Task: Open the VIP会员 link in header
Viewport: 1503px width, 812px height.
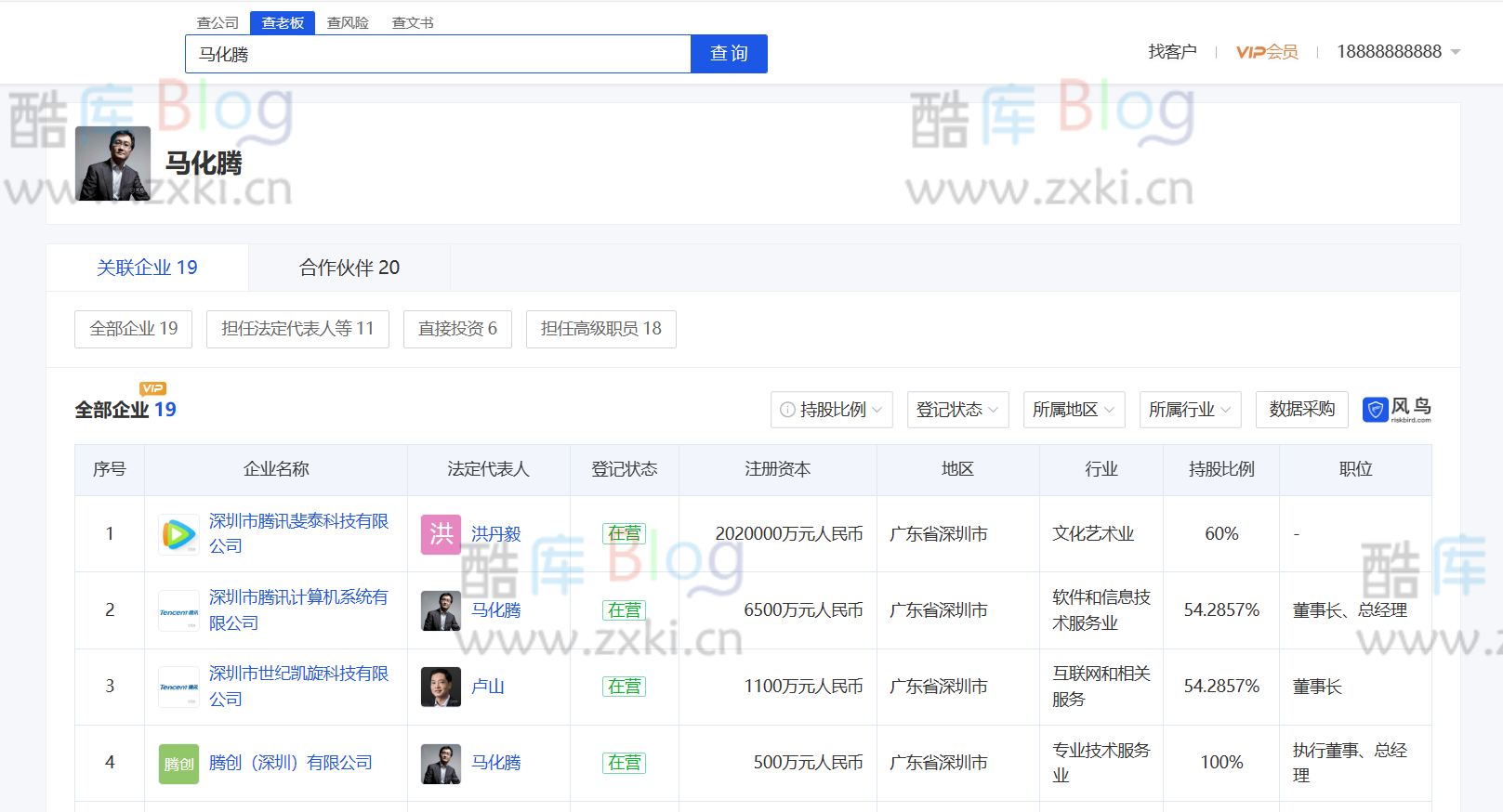Action: click(x=1267, y=52)
